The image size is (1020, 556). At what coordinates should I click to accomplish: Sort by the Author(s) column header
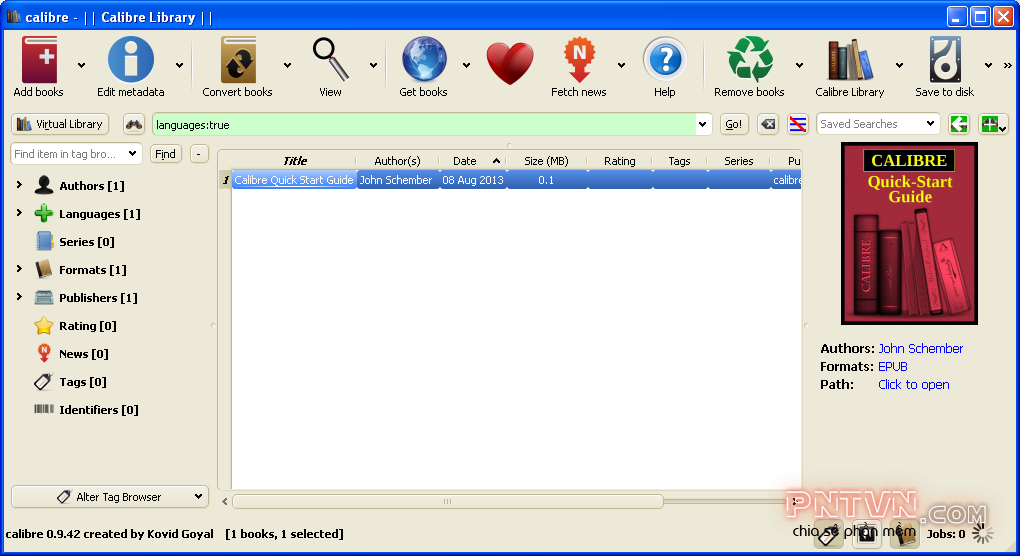pos(397,161)
